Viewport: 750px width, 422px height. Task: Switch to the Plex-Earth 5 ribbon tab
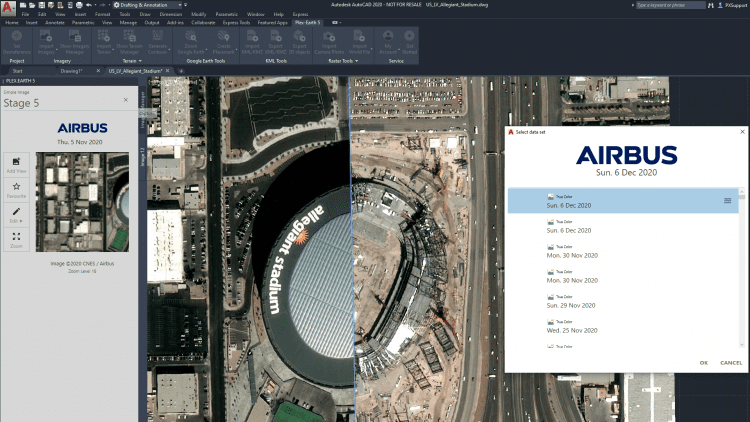click(308, 22)
